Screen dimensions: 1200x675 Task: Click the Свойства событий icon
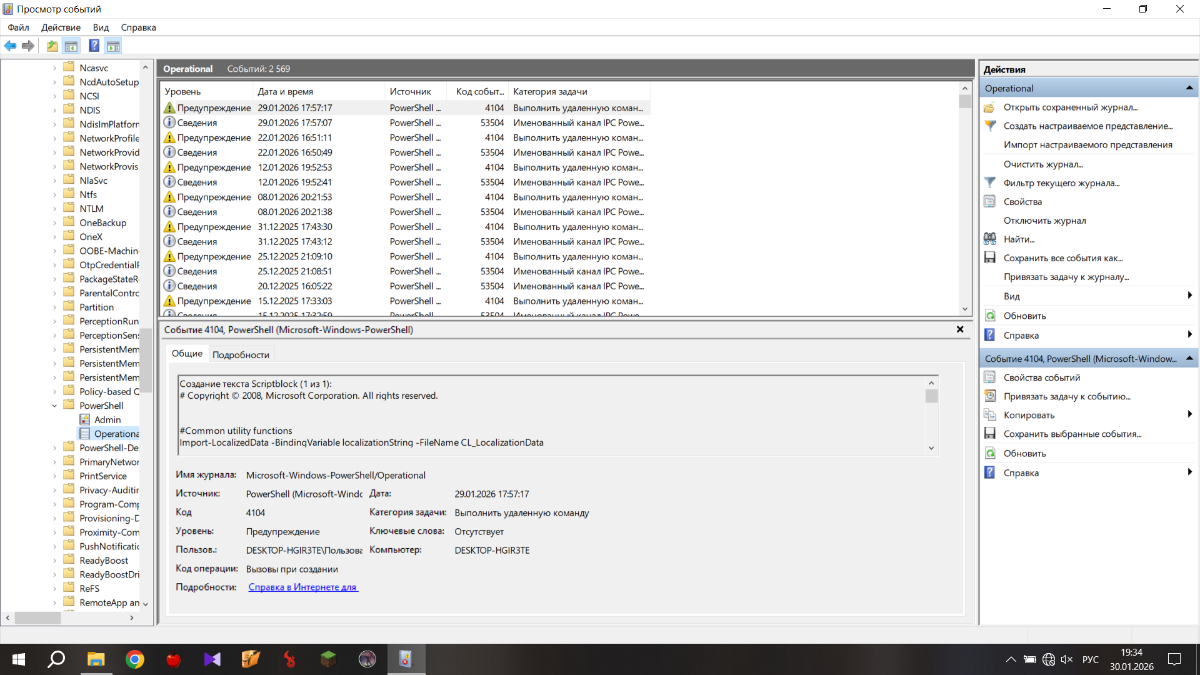point(990,377)
